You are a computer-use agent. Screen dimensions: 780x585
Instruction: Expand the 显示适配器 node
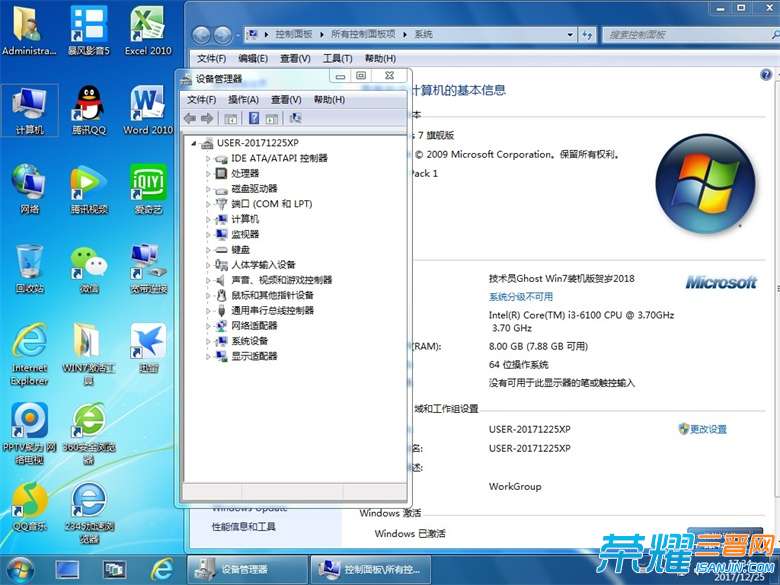pyautogui.click(x=208, y=357)
